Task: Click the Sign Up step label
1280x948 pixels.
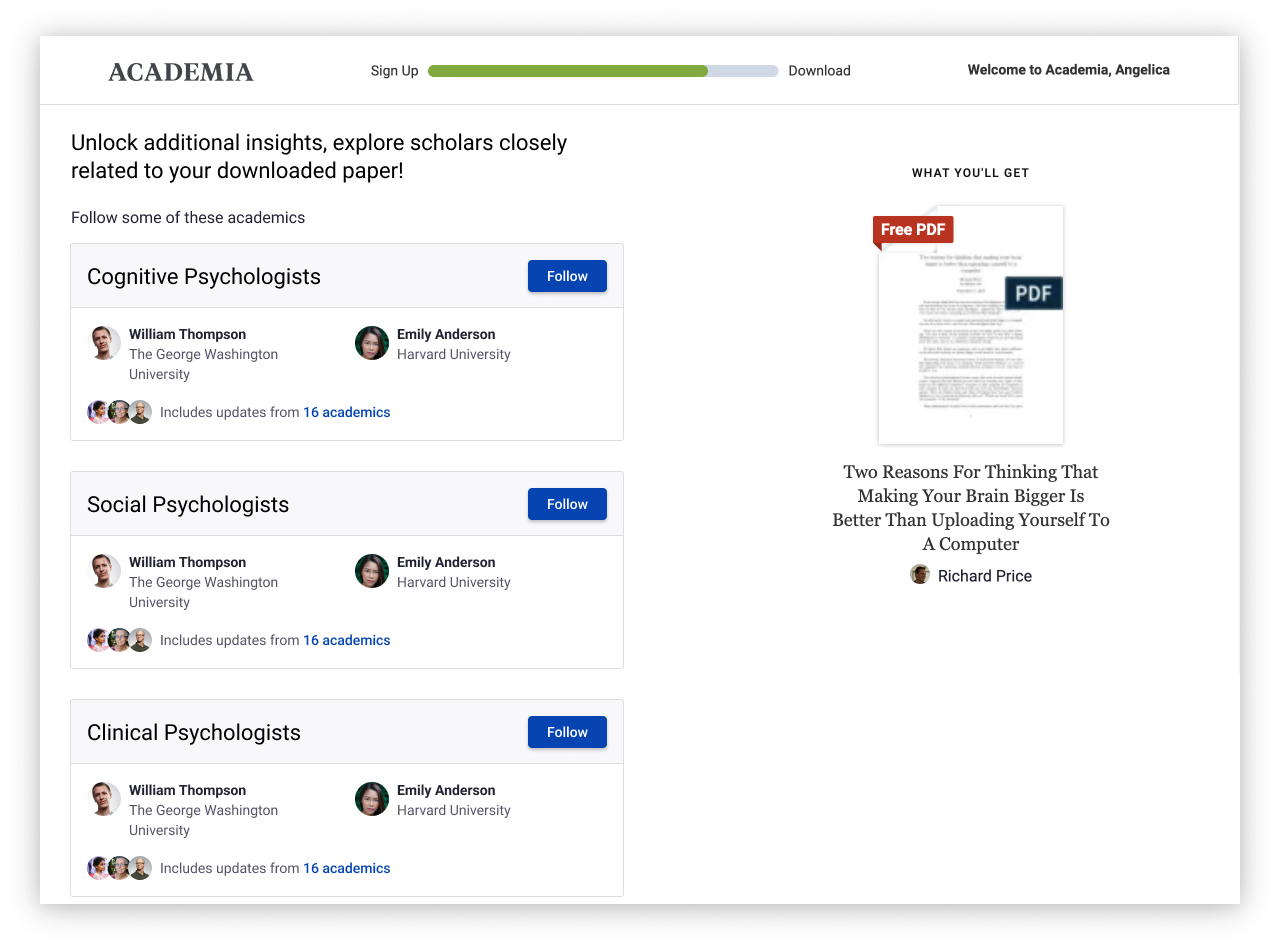Action: tap(395, 71)
